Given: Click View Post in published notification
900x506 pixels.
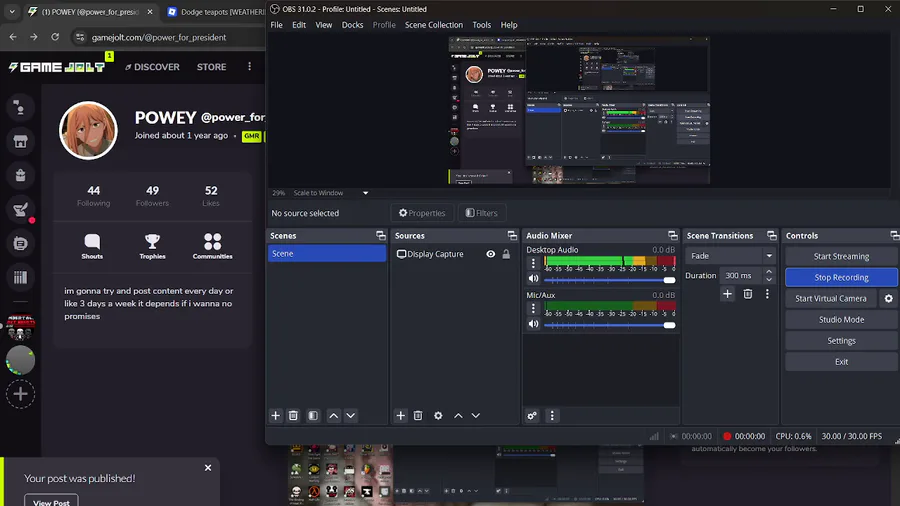Looking at the screenshot, I should pos(51,501).
